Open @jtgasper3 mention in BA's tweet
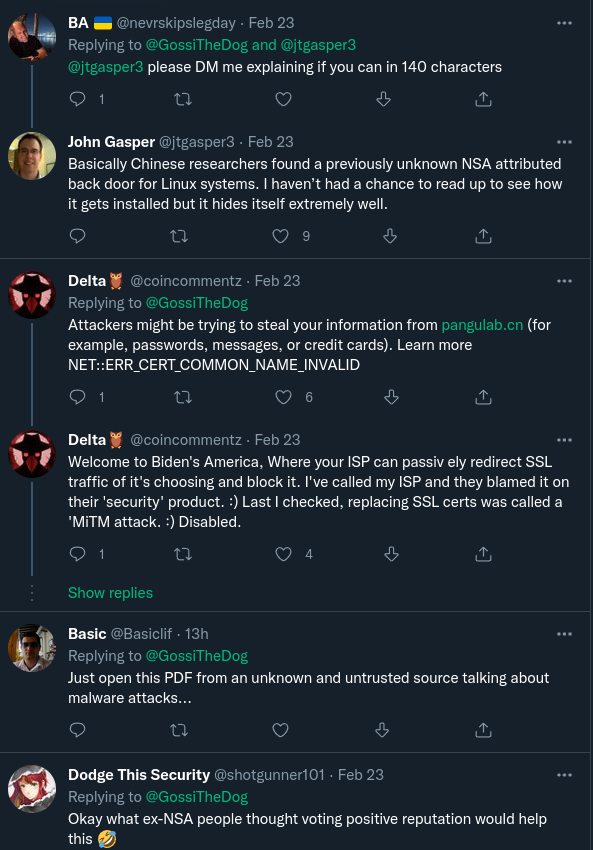Viewport: 593px width, 850px height. point(106,67)
